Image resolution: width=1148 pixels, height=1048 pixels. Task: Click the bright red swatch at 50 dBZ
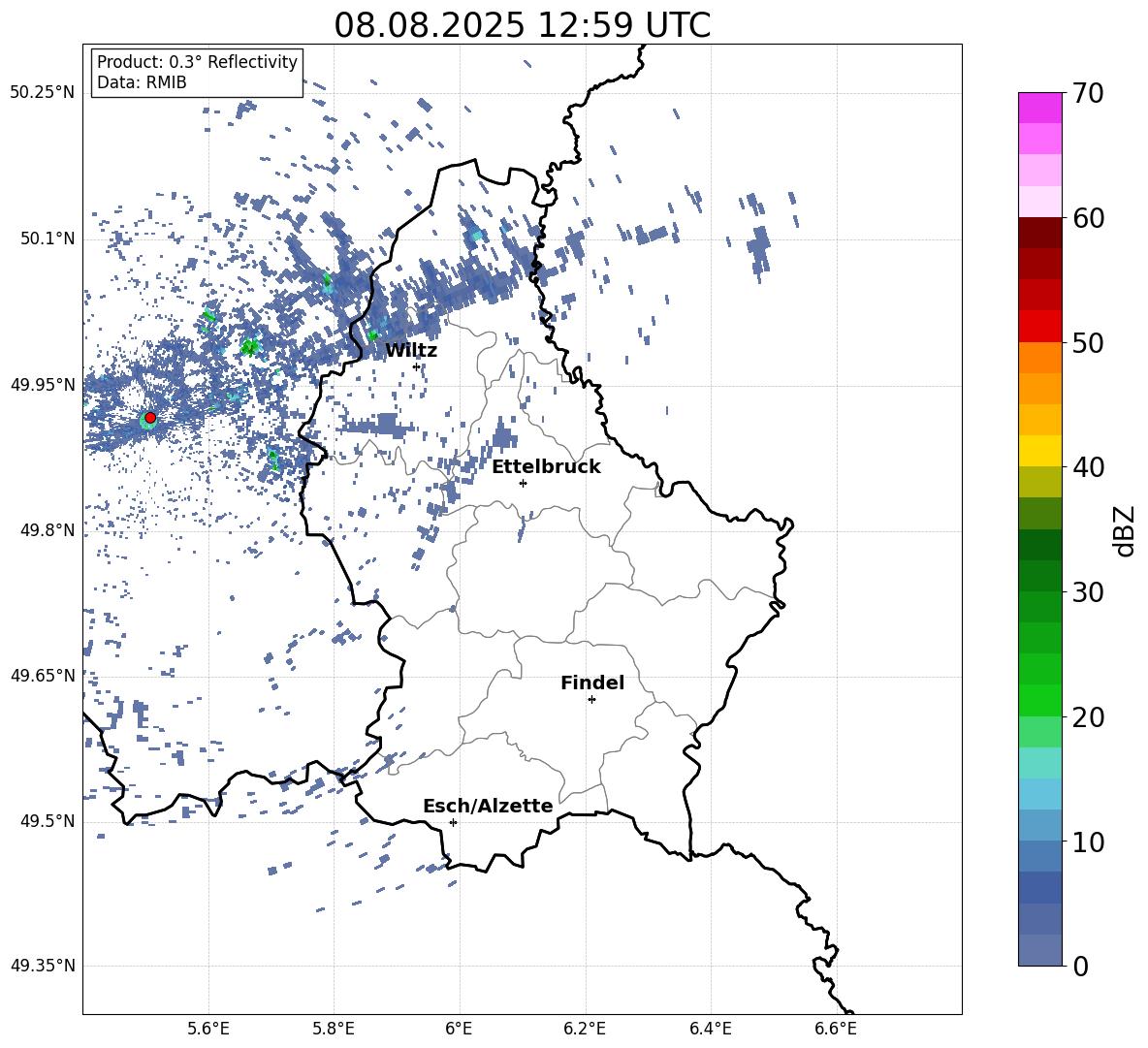tap(1039, 327)
